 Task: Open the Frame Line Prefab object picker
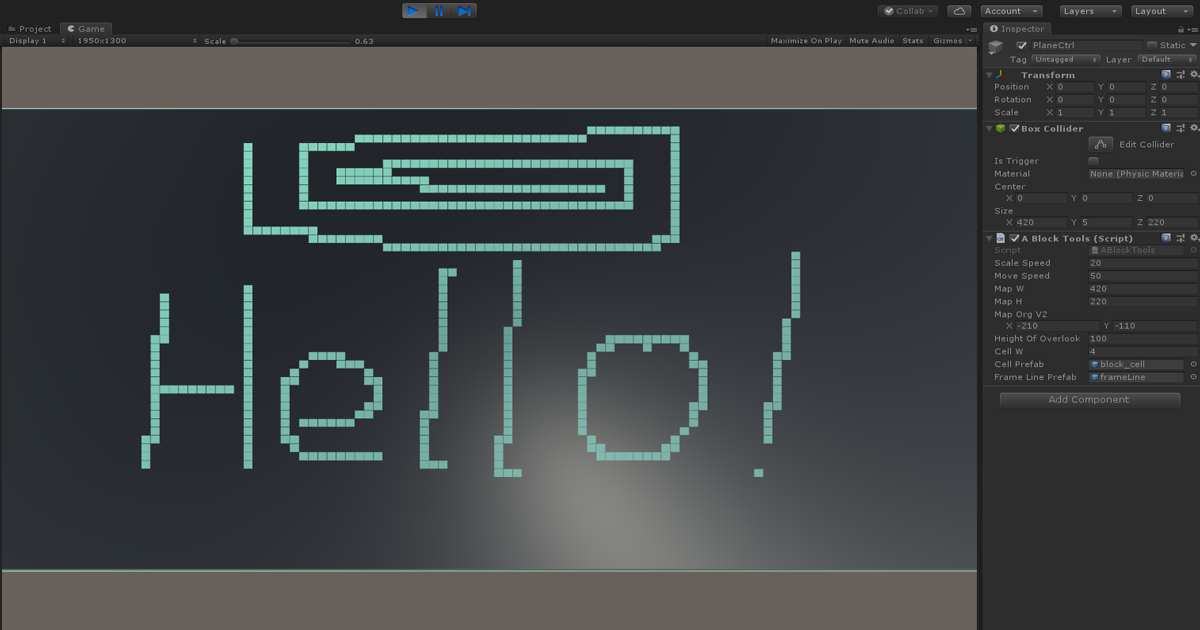(1193, 377)
